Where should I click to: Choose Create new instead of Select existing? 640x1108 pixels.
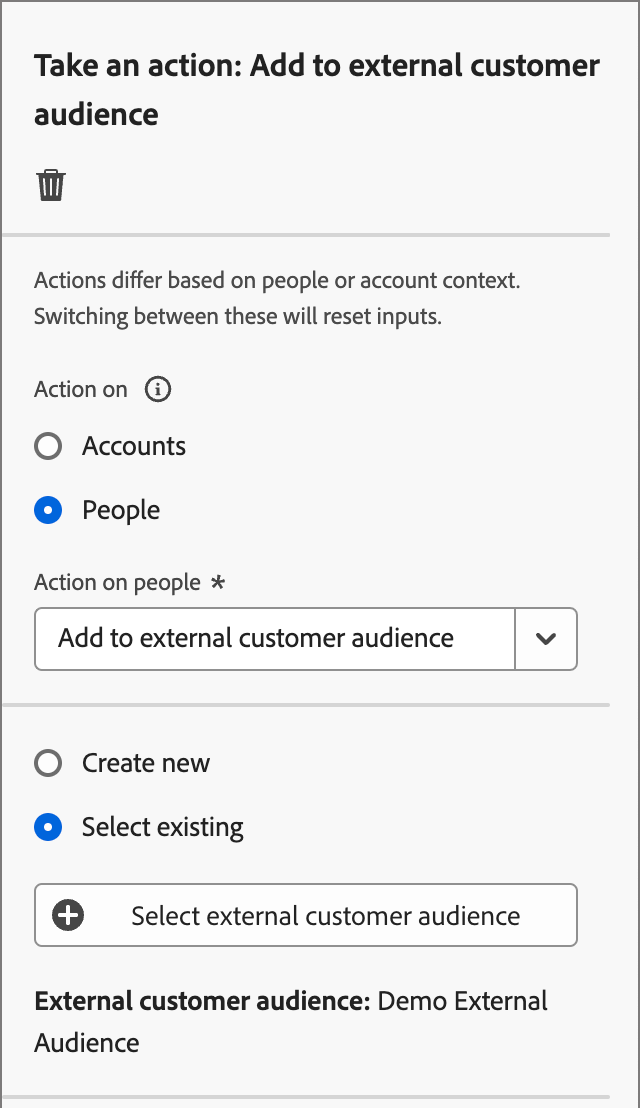(x=47, y=763)
